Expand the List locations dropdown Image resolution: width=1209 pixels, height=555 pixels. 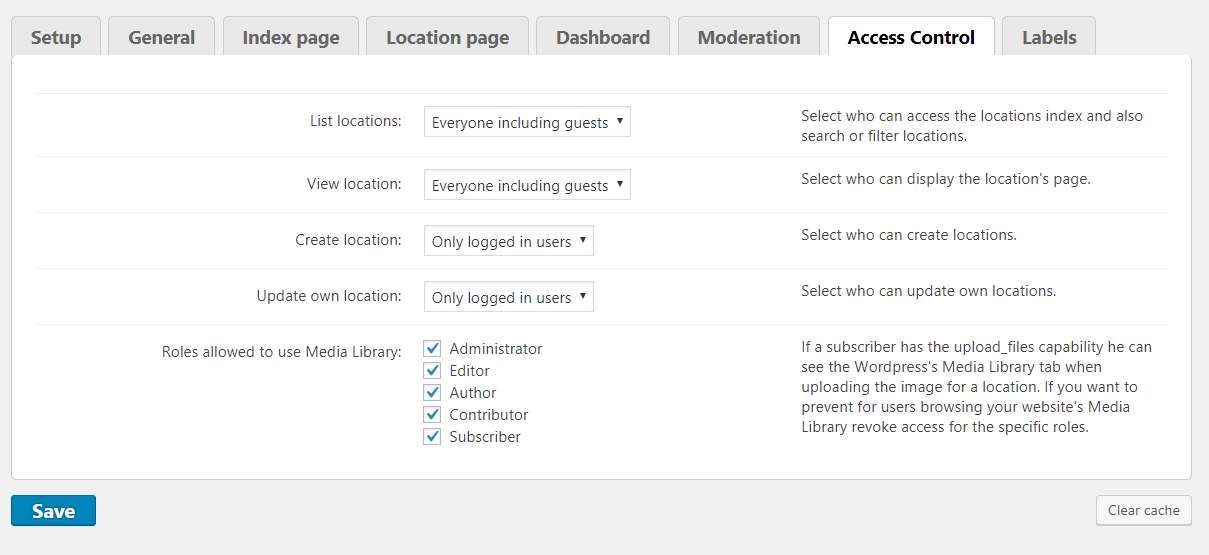pyautogui.click(x=527, y=122)
